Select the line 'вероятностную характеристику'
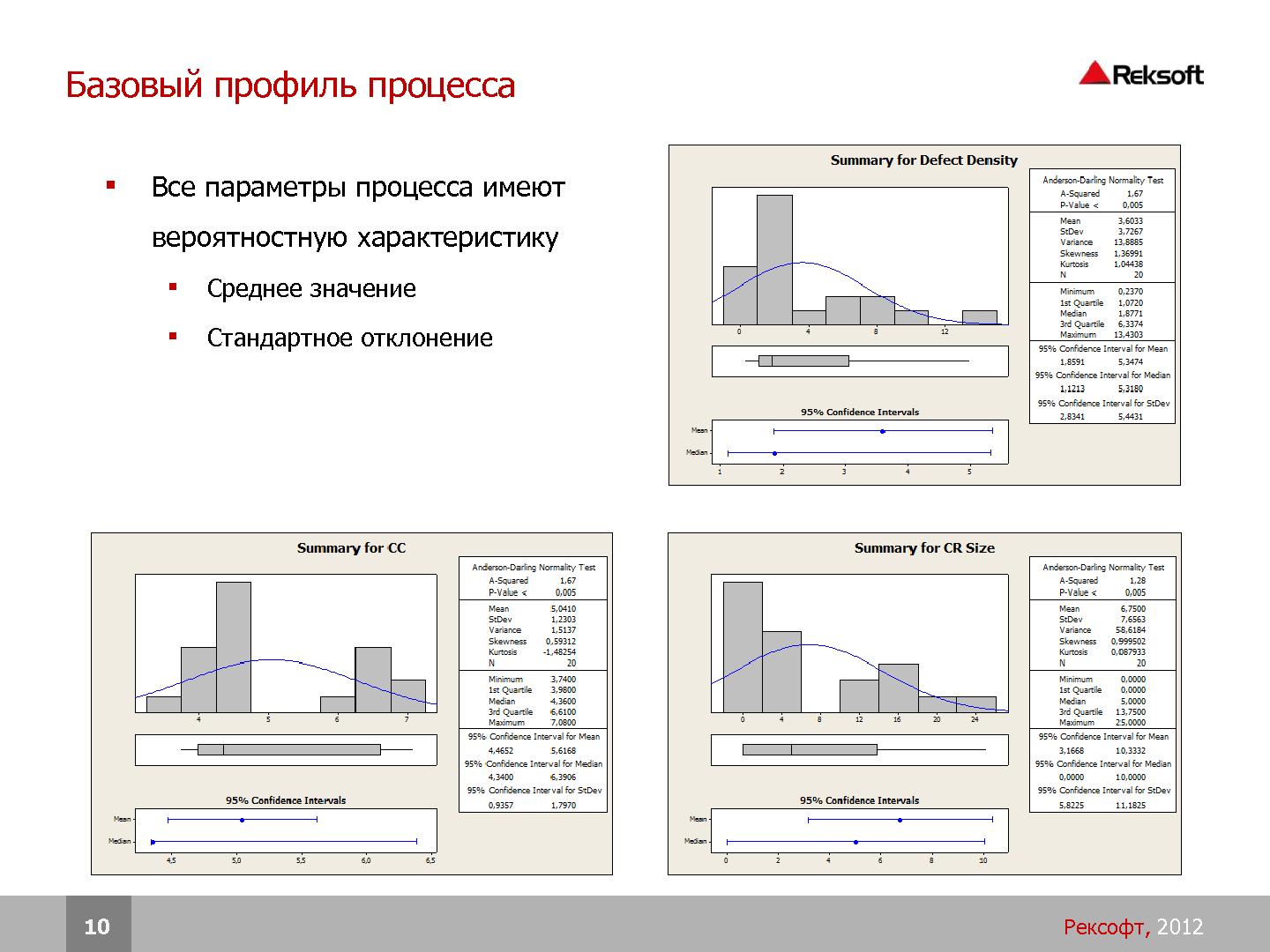This screenshot has width=1270, height=952. coord(355,238)
